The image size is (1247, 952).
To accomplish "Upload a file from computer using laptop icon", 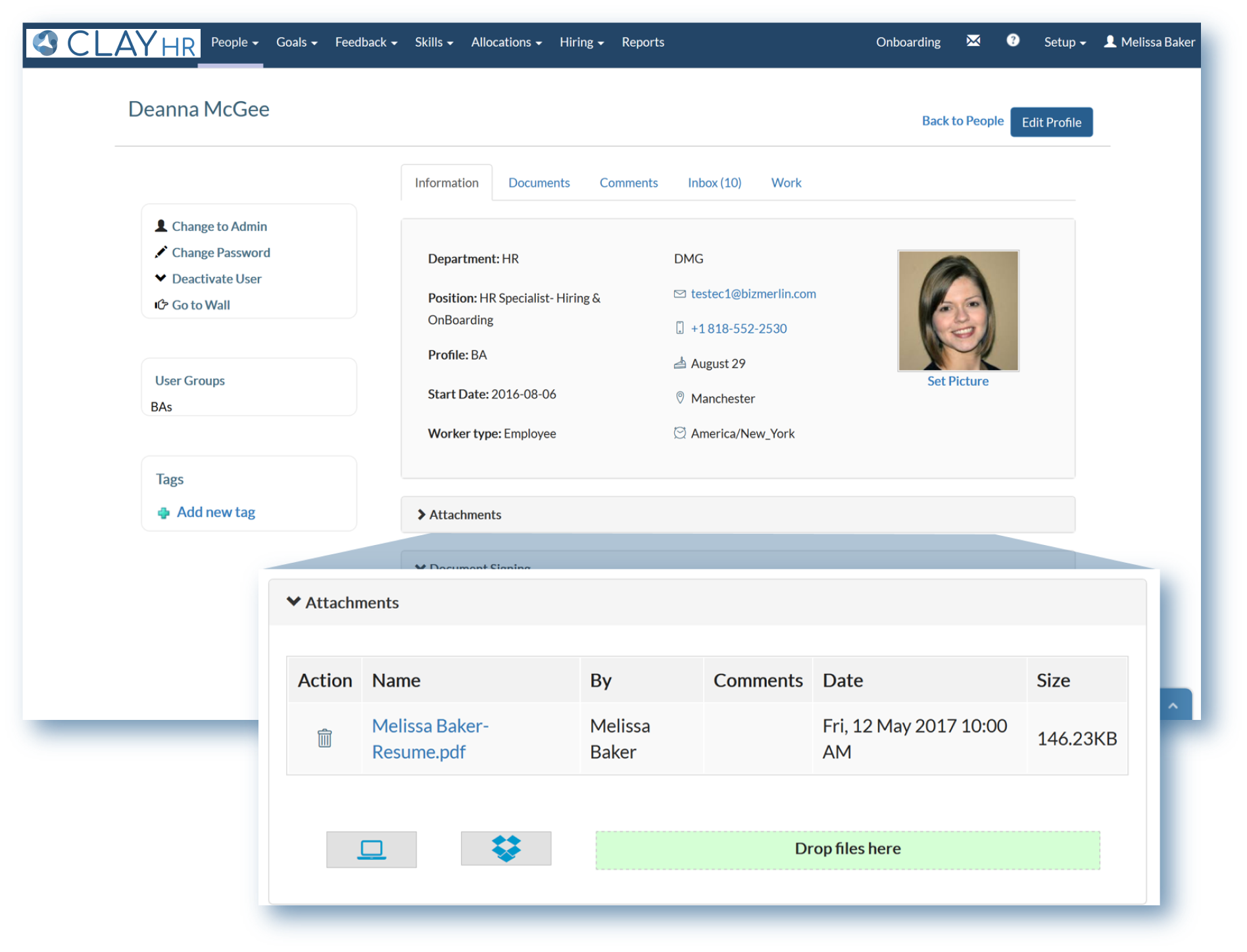I will click(x=372, y=849).
